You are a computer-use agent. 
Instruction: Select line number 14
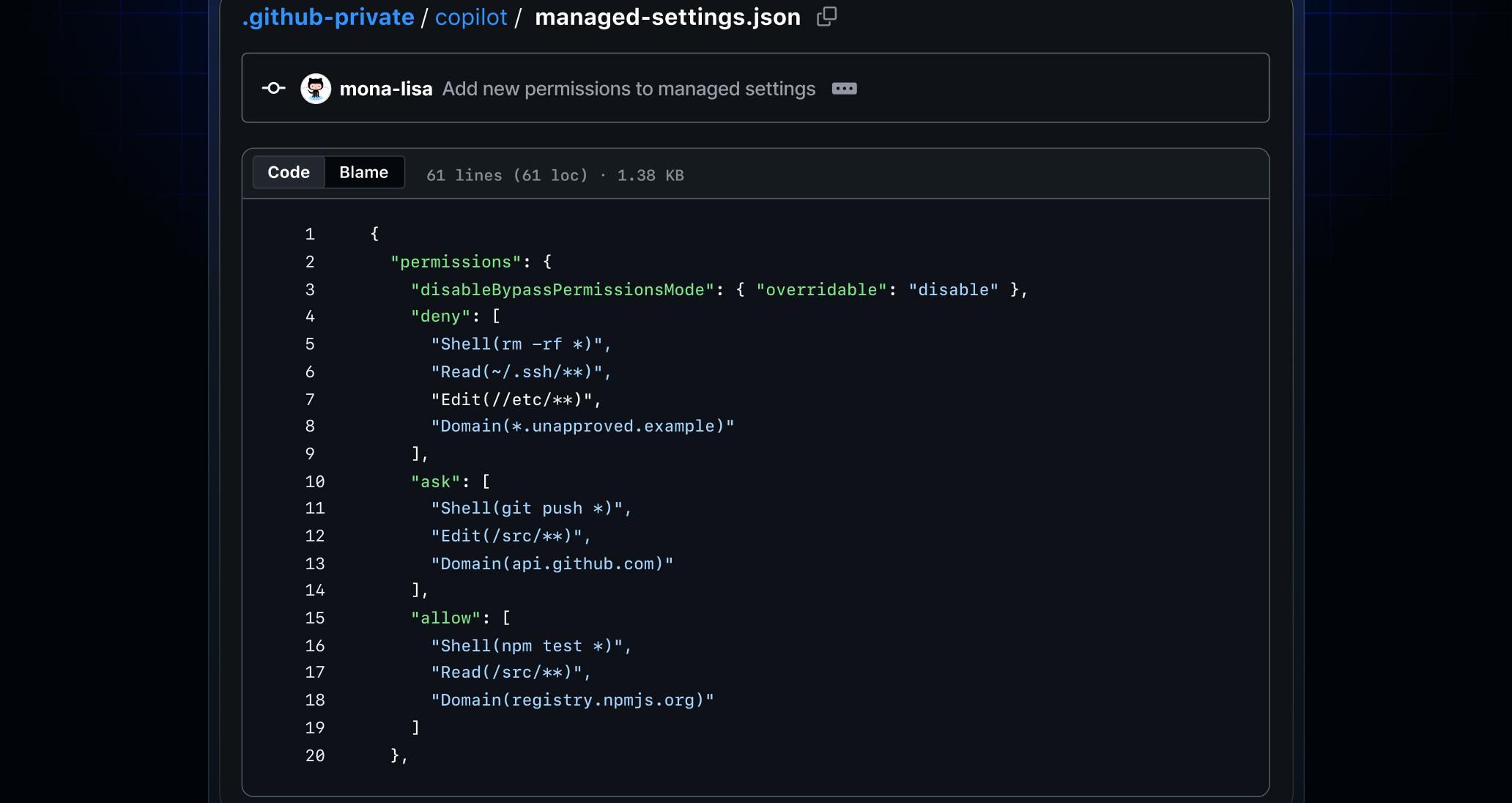coord(315,590)
